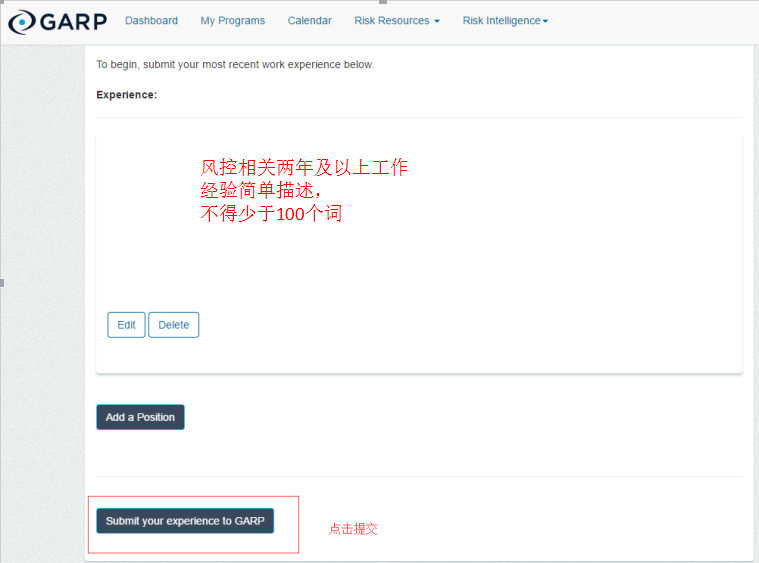Viewport: 759px width, 563px height.
Task: Submit your experience to GARP
Action: click(x=185, y=521)
